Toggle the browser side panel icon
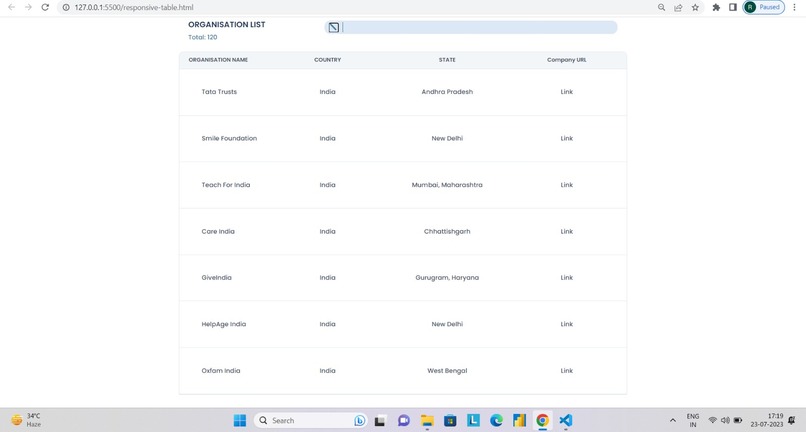806x432 pixels. (733, 7)
